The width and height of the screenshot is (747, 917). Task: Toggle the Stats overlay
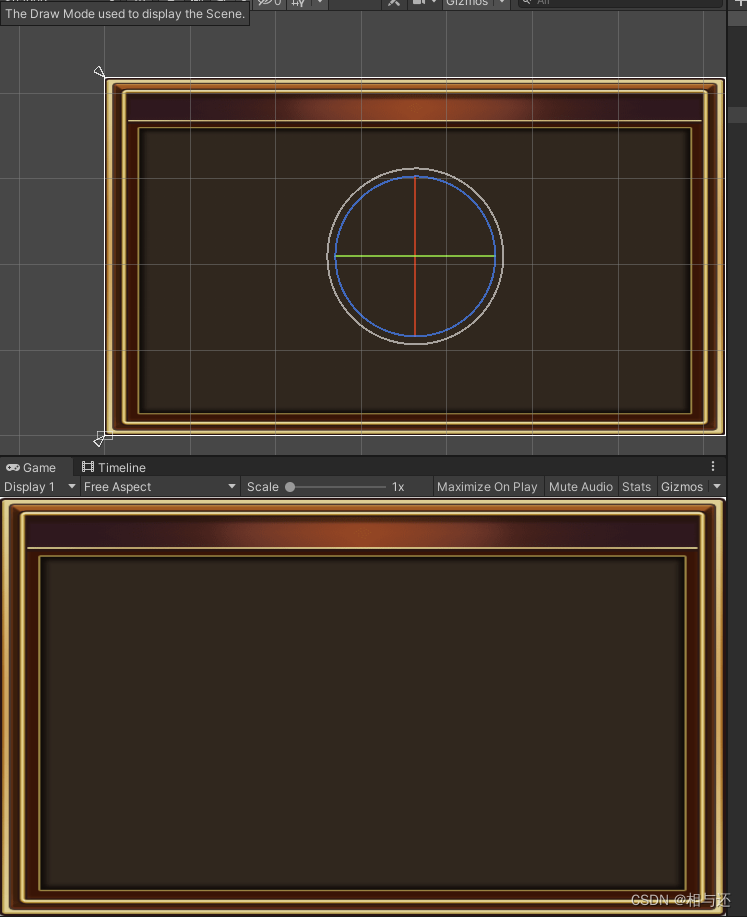click(636, 487)
